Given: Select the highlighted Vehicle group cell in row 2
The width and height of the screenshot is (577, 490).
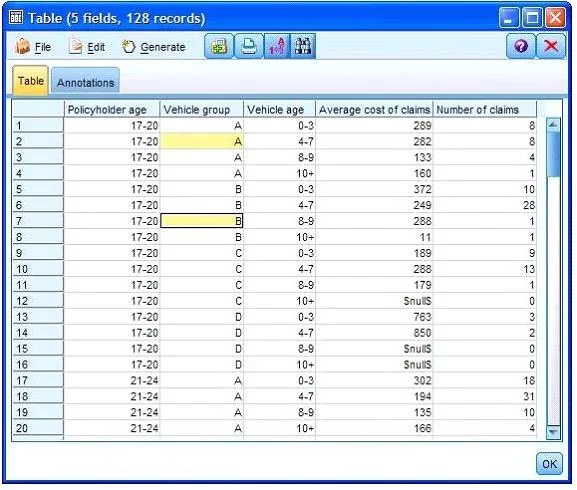Looking at the screenshot, I should click(202, 141).
